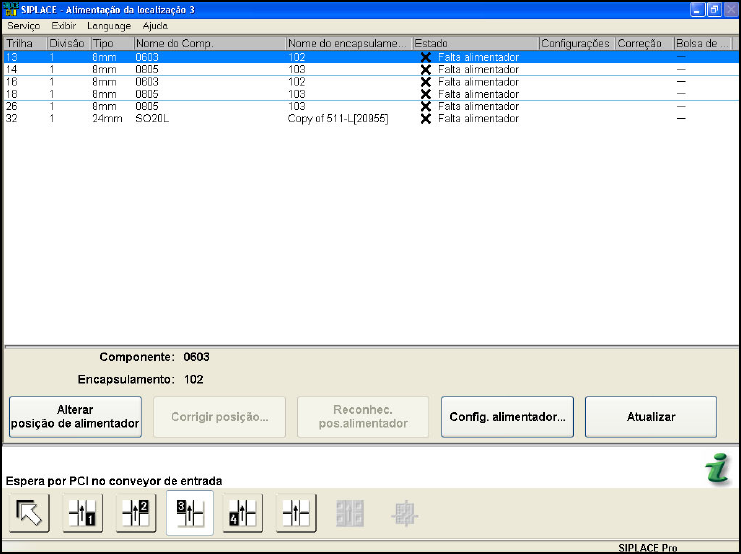Select feeder location 2 icon
Screen dimensions: 741x554
click(136, 514)
